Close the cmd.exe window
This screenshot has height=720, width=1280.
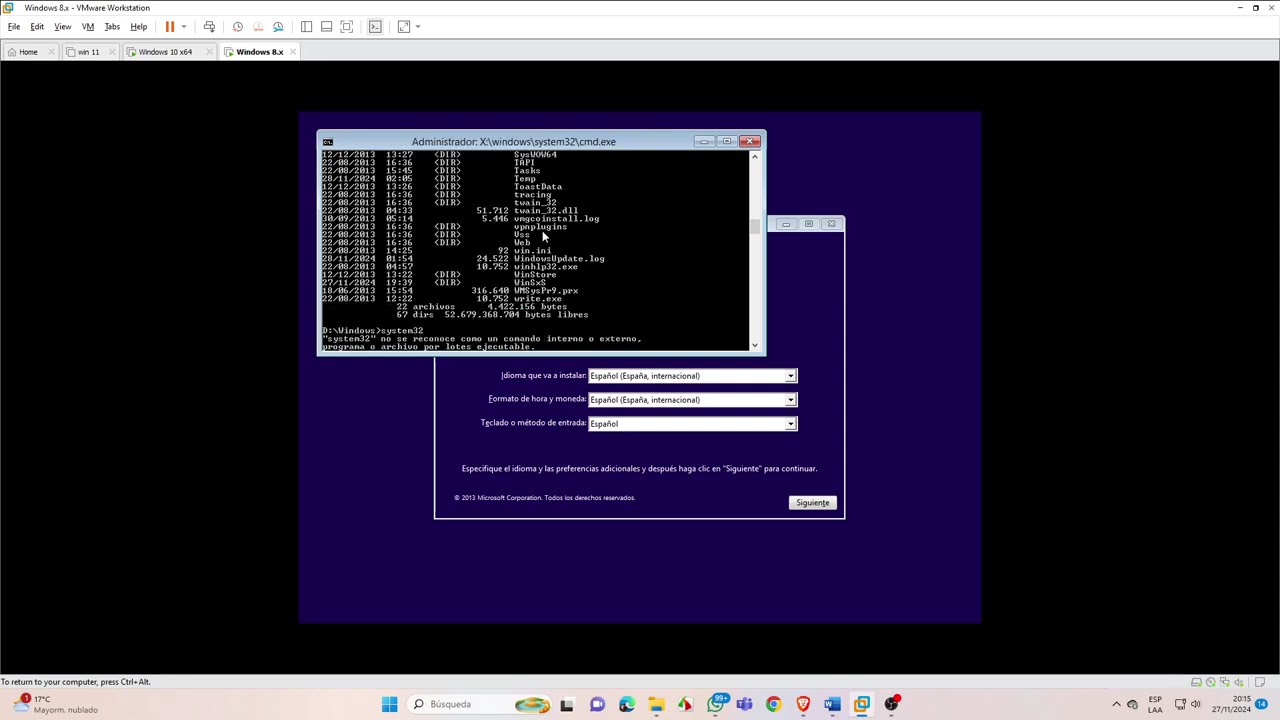750,142
